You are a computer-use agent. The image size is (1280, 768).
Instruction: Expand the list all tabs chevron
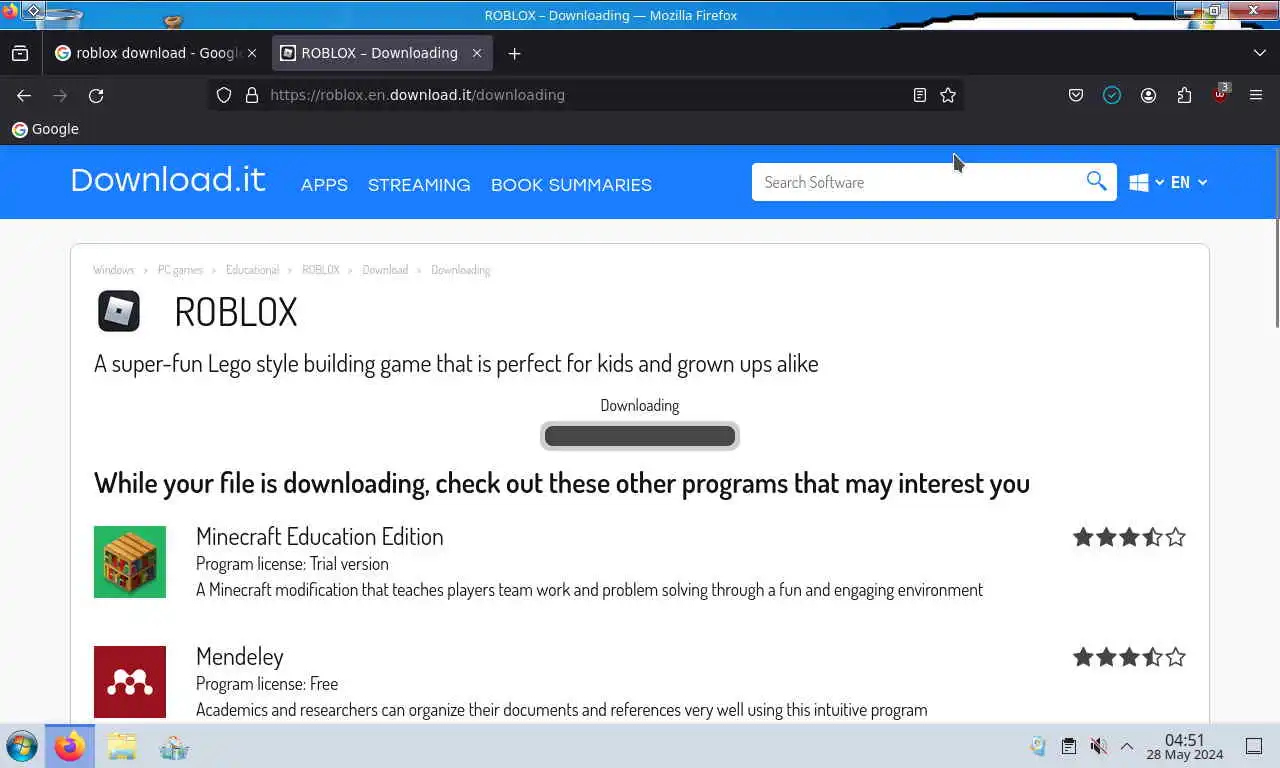tap(1259, 53)
